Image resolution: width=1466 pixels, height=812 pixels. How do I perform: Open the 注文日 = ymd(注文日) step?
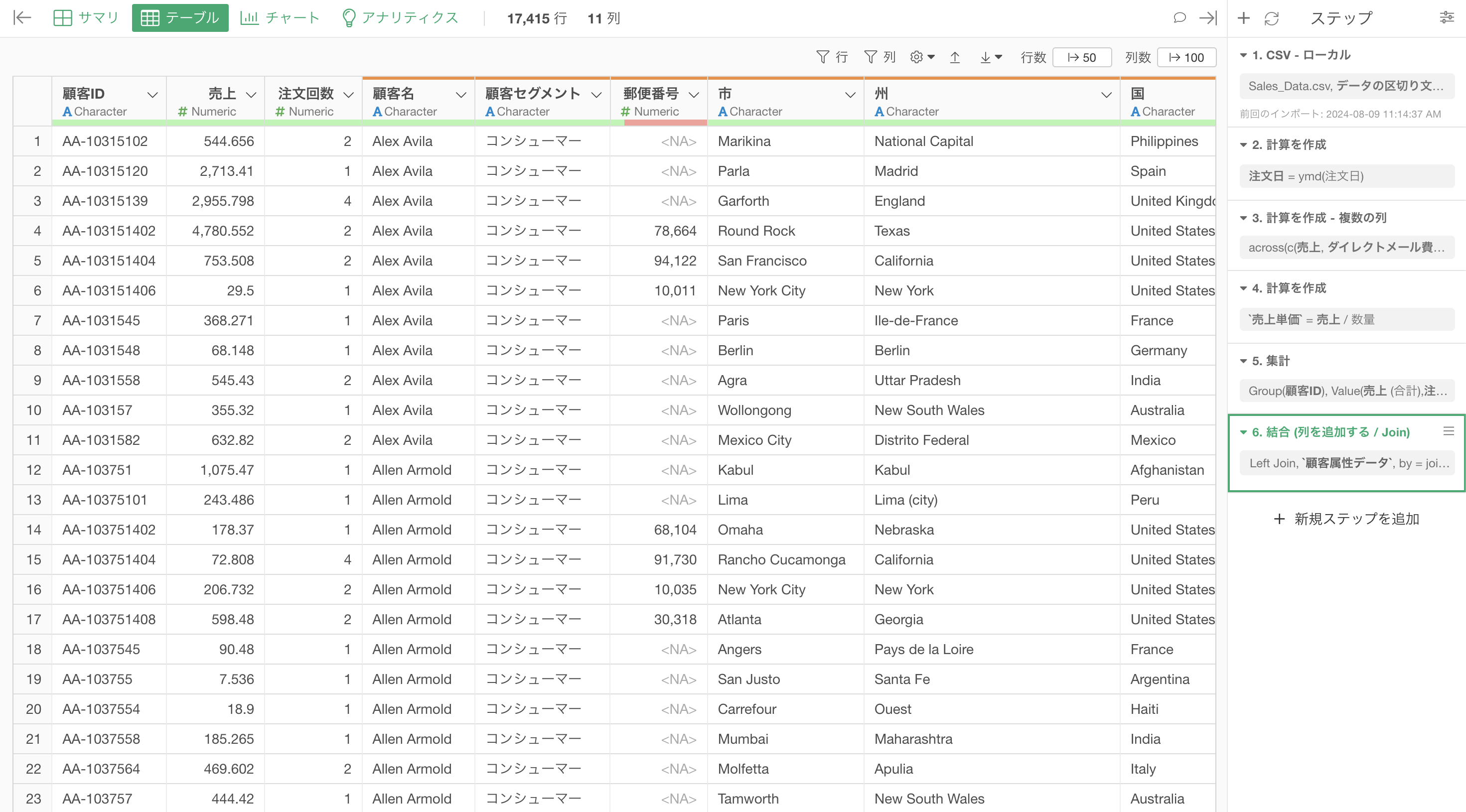click(x=1346, y=176)
